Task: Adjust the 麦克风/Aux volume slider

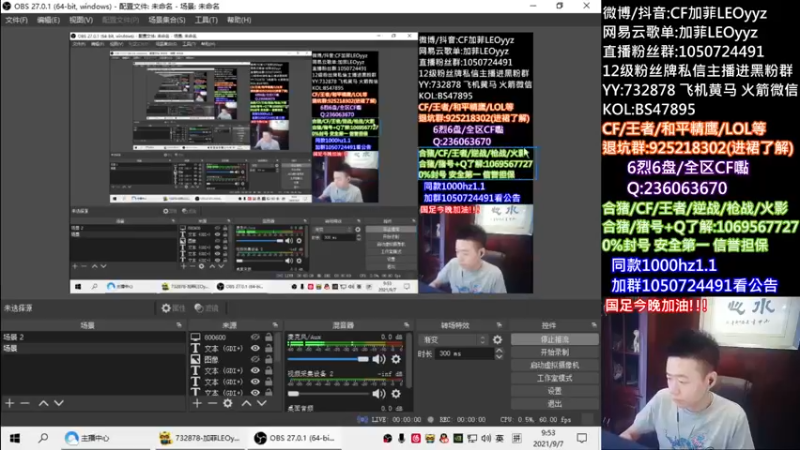Action: [x=328, y=359]
